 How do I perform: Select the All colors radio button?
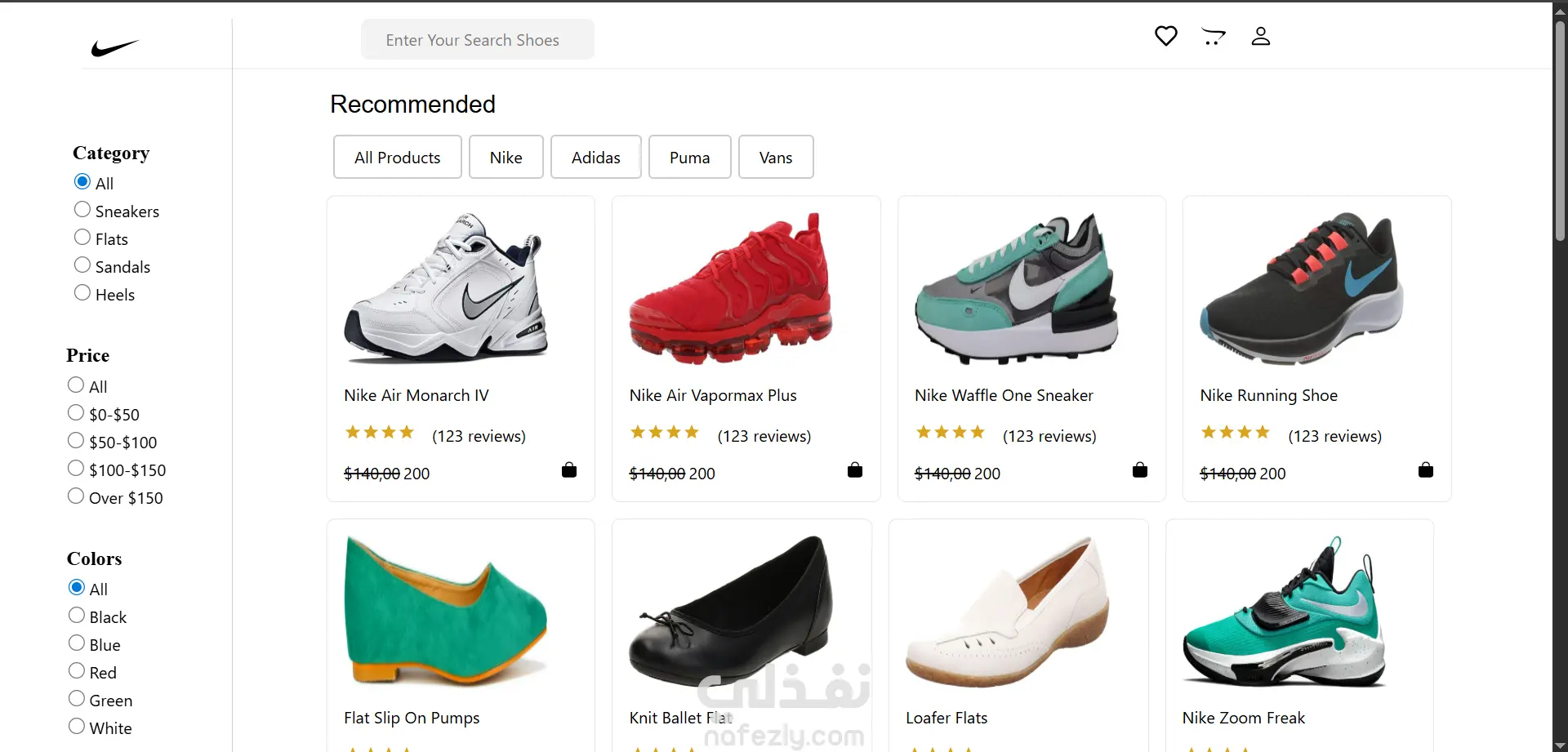click(77, 587)
